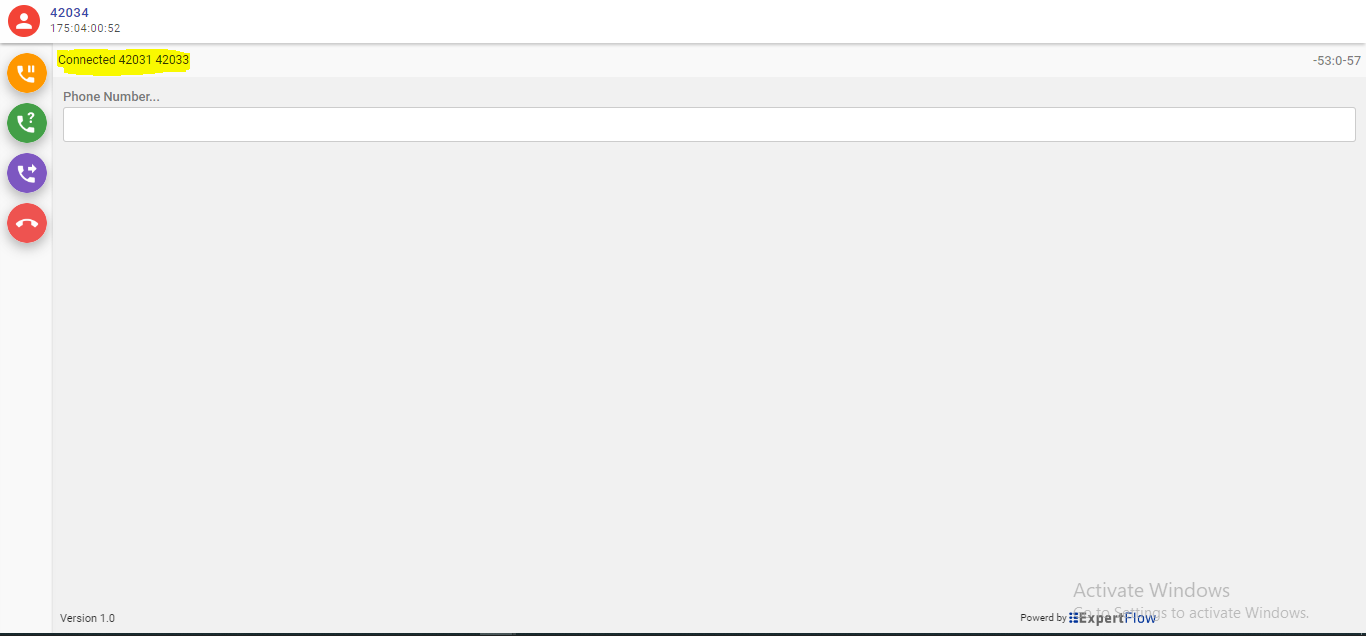Transfer the call using purple button
Screen dimensions: 1366x636
pos(27,173)
